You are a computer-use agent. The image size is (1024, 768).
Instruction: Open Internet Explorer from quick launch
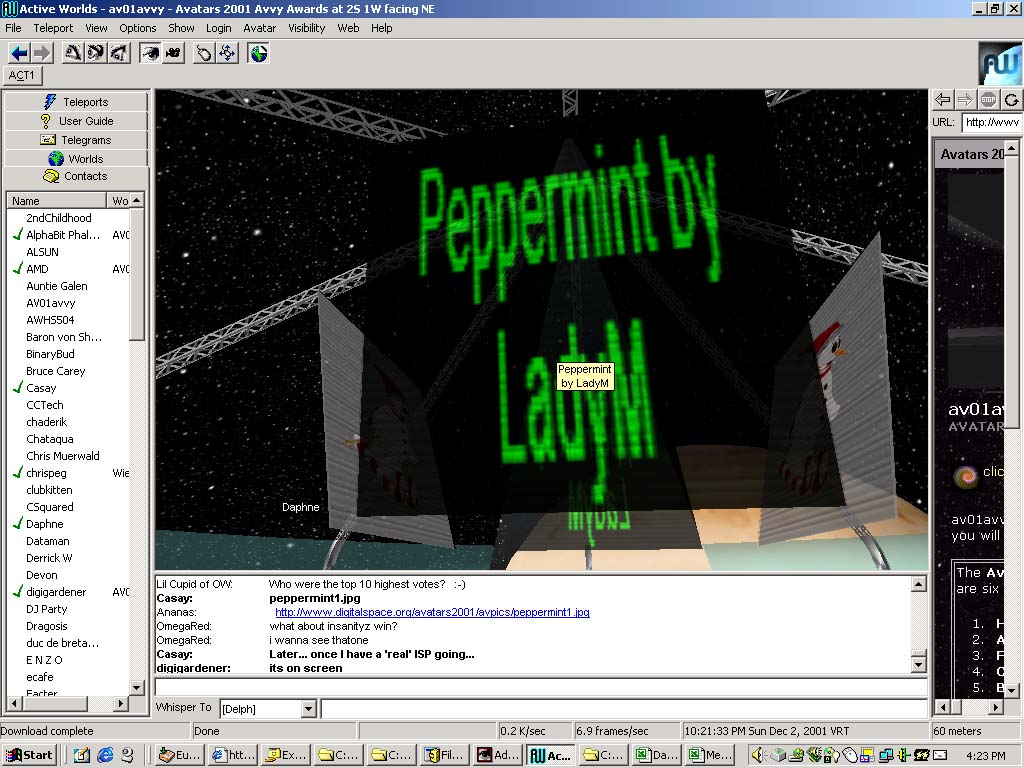(104, 755)
